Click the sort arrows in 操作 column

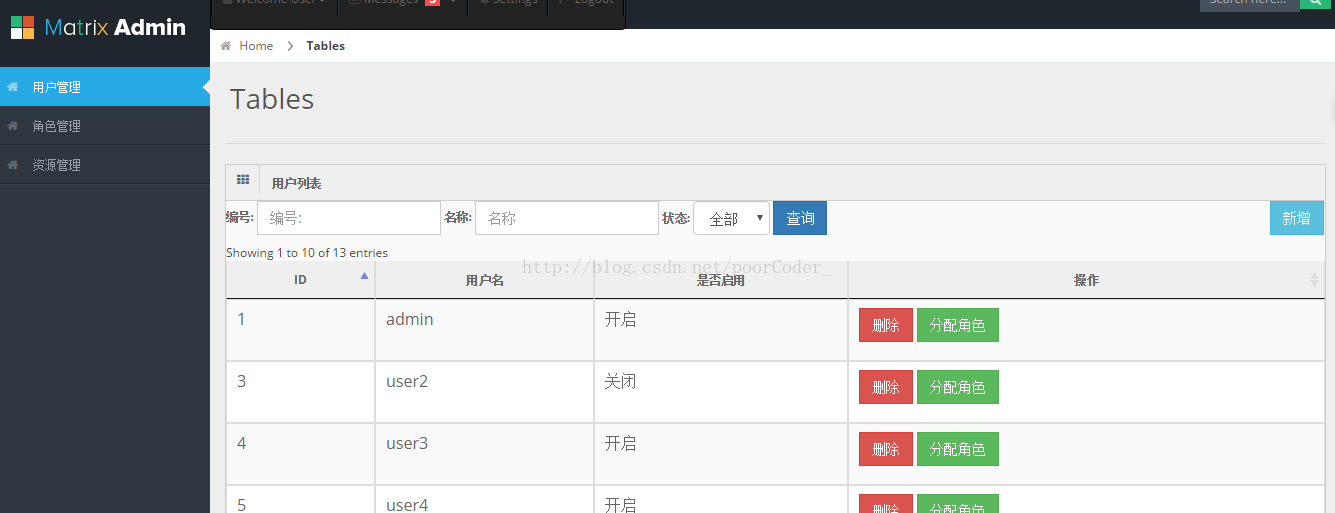[x=1314, y=280]
